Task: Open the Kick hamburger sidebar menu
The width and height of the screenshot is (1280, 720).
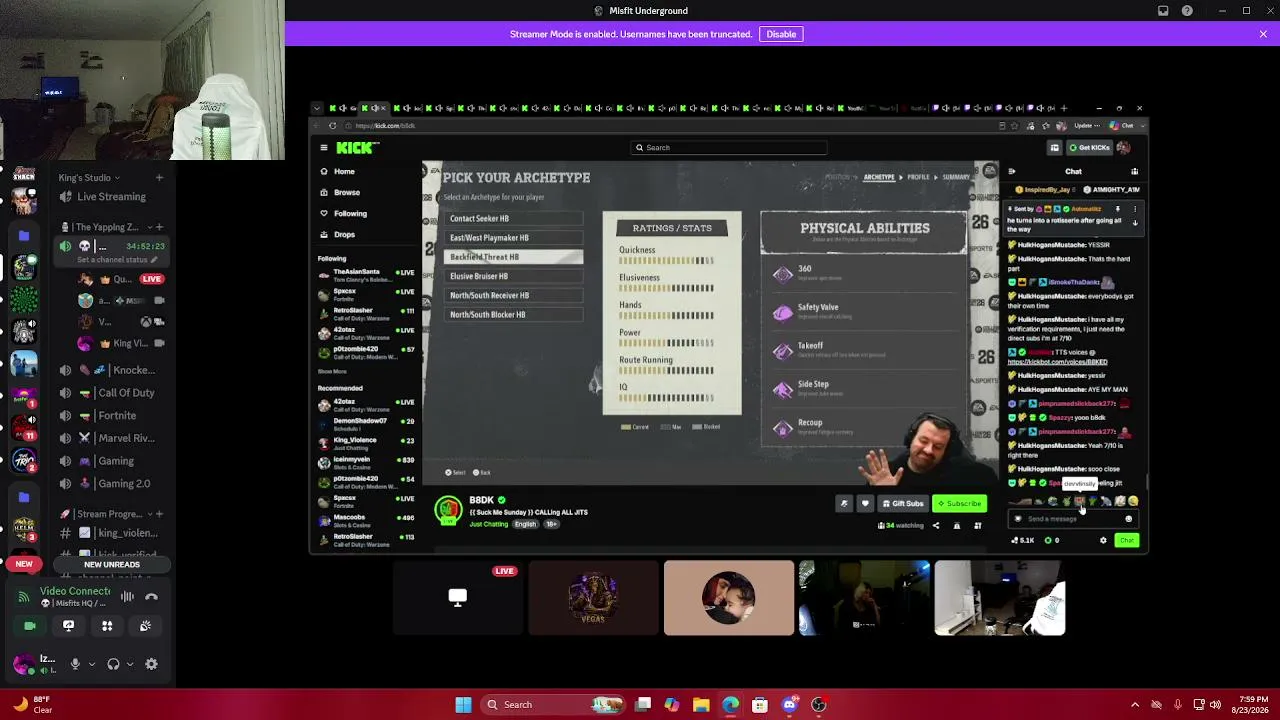Action: click(324, 148)
